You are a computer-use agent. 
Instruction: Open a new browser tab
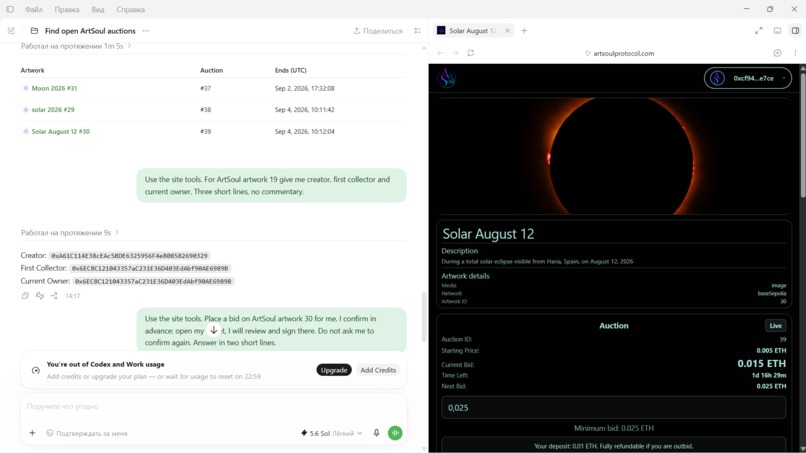point(524,31)
